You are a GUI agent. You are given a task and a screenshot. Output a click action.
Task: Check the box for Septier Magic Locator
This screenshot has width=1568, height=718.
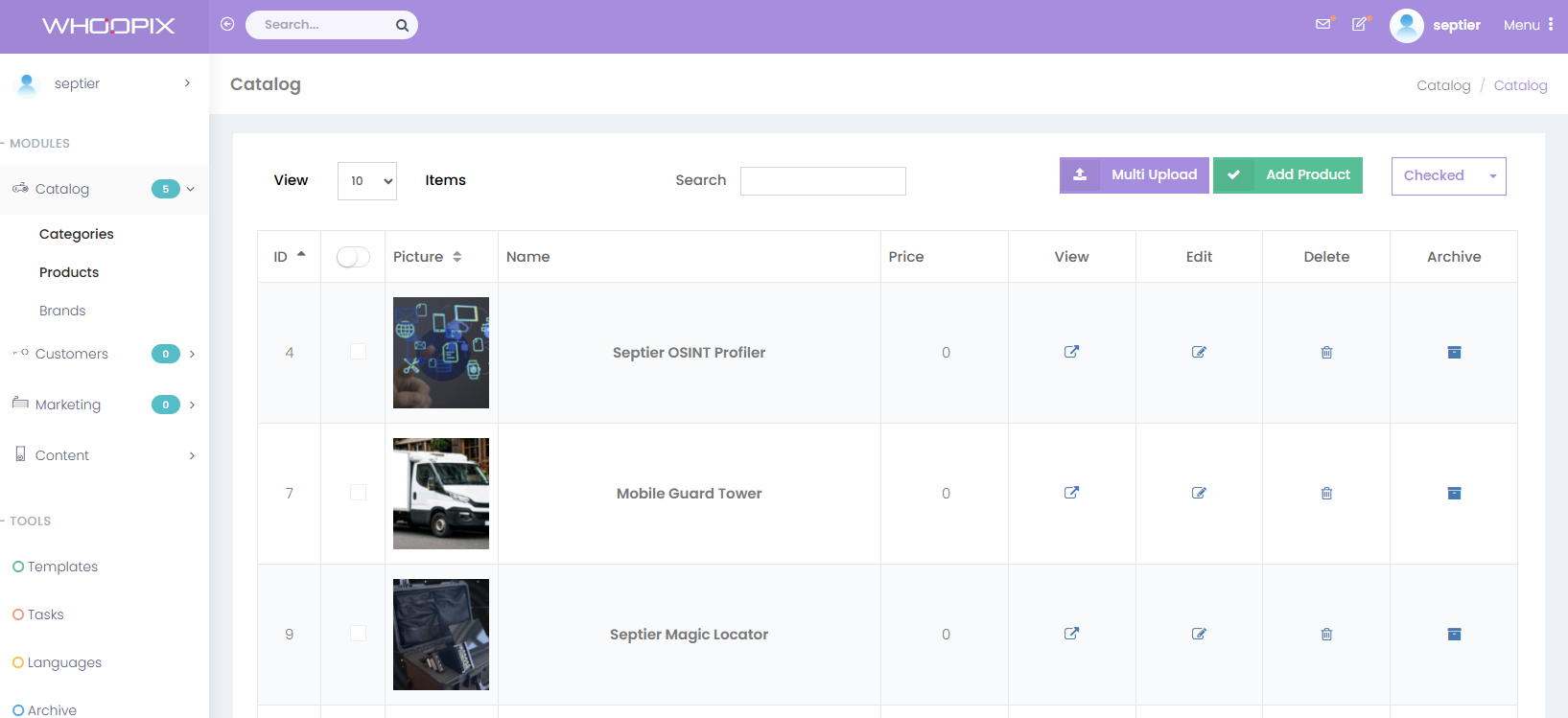click(x=358, y=634)
